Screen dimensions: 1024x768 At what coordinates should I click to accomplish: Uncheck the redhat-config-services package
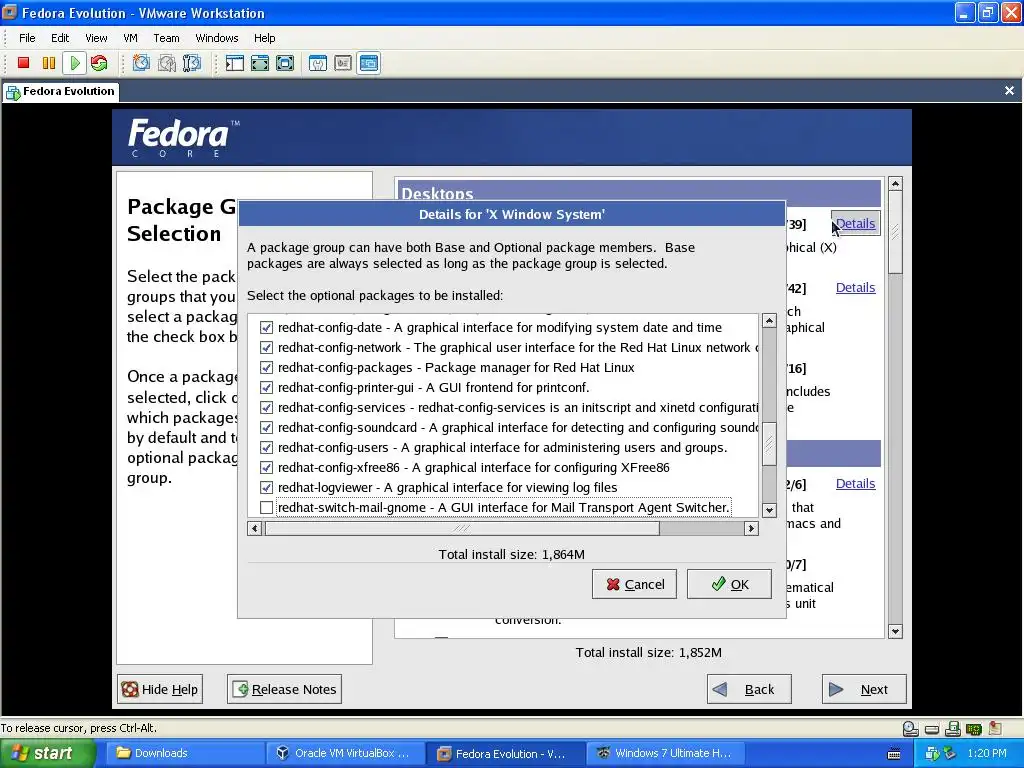266,408
